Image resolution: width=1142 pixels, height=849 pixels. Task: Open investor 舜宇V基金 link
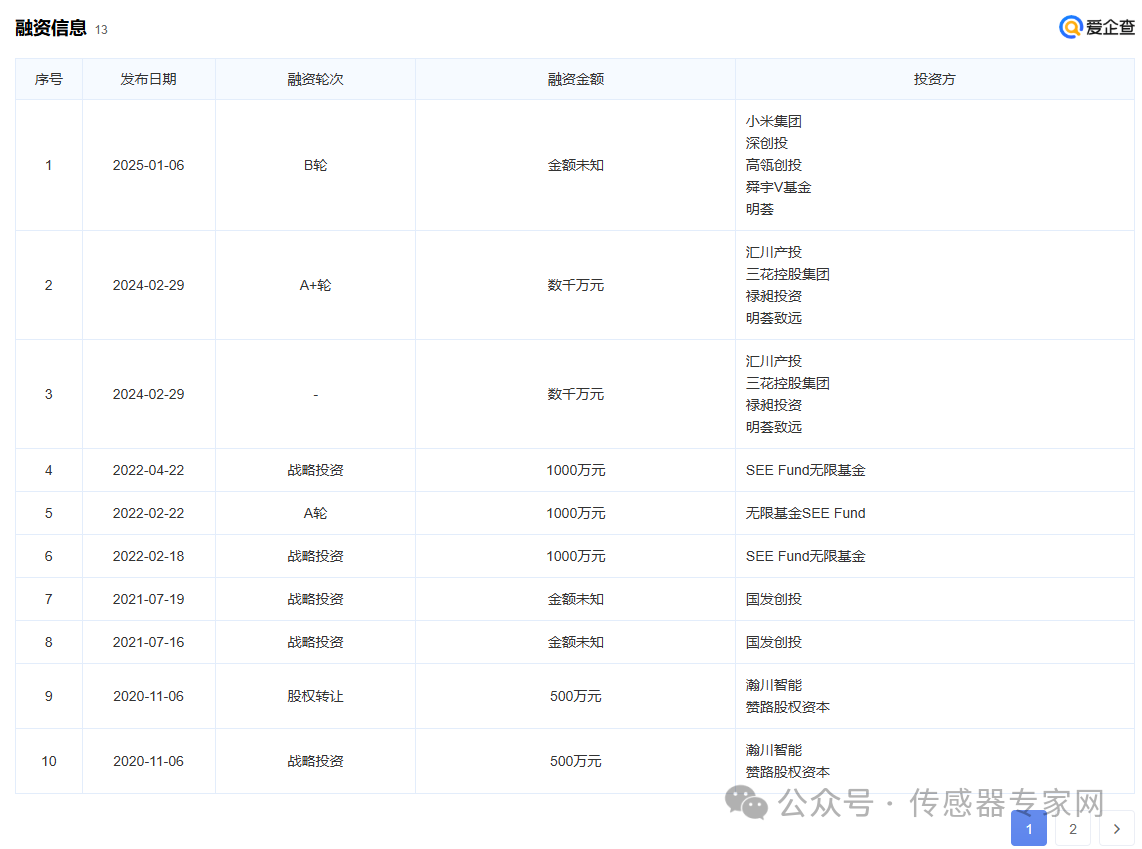[778, 187]
